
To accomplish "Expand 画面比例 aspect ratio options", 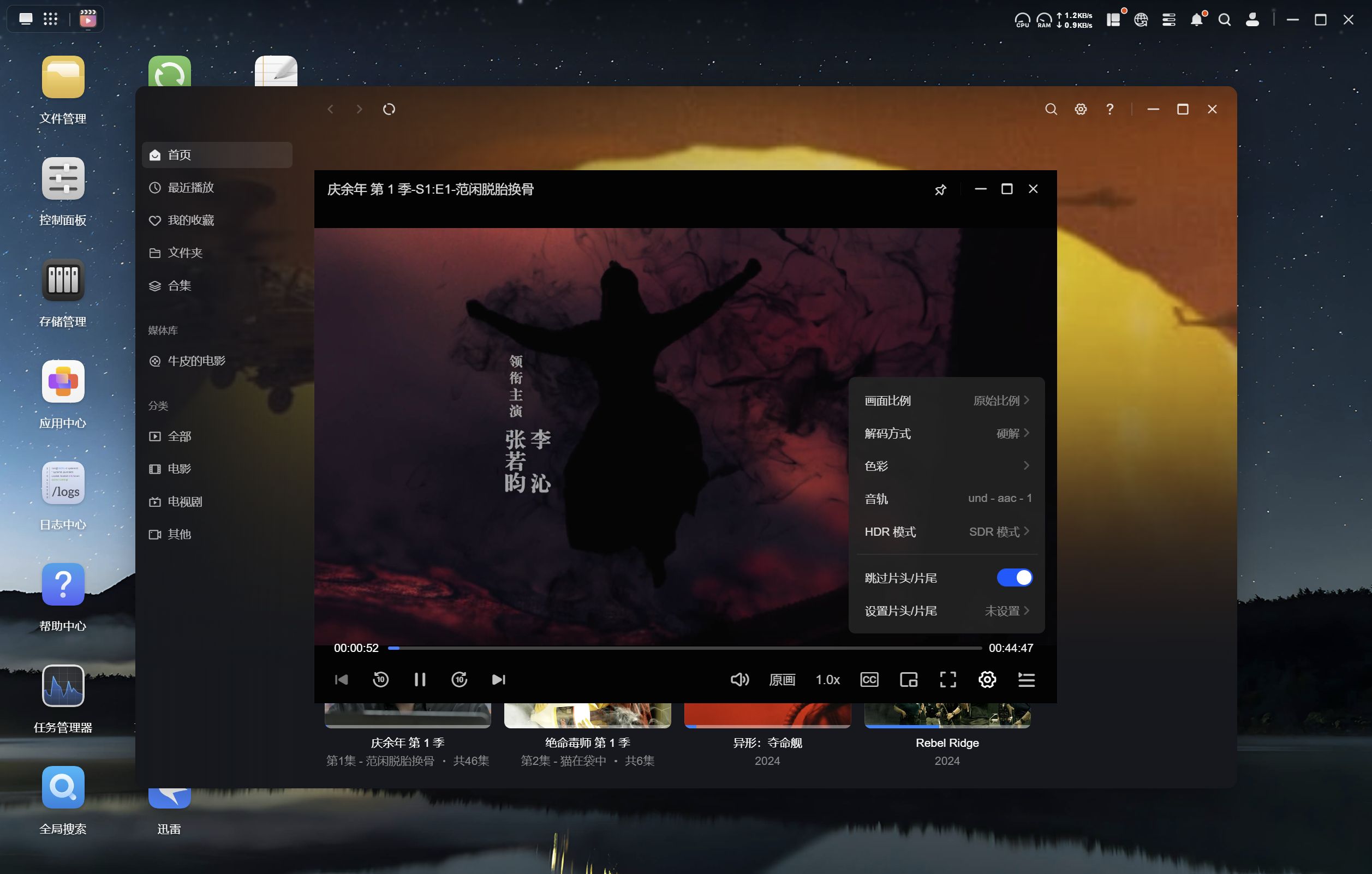I will click(x=946, y=400).
